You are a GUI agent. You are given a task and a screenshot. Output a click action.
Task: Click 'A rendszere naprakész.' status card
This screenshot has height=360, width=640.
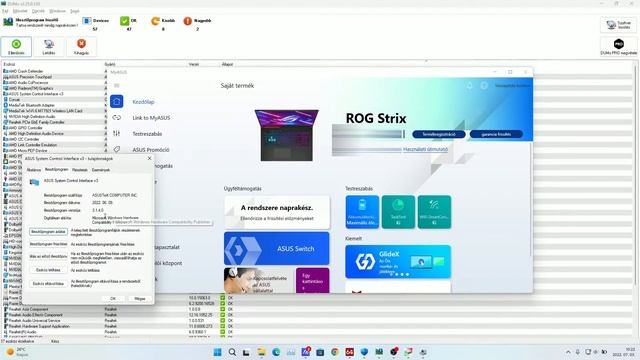click(x=277, y=212)
